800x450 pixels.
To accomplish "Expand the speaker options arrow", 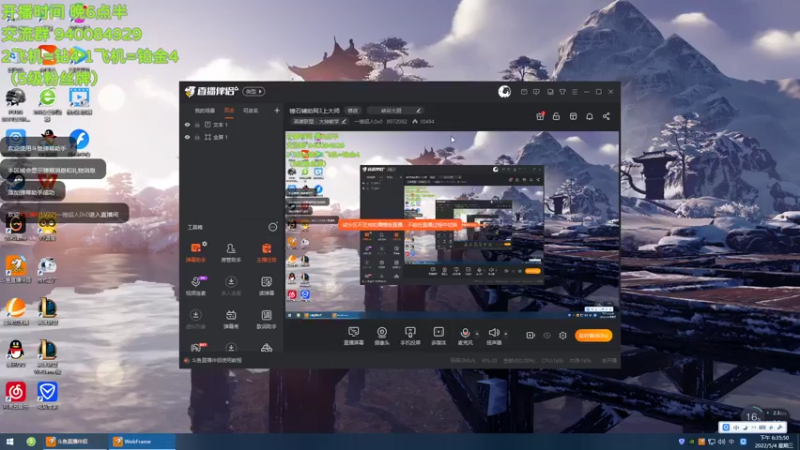I will [506, 334].
